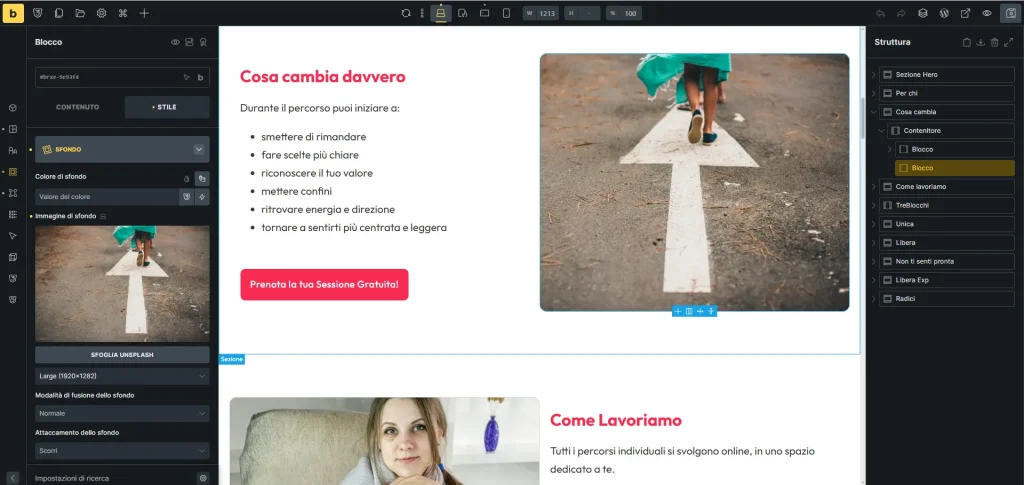Viewport: 1024px width, 485px height.
Task: Open the Pages icon in top toolbar
Action: pos(59,13)
